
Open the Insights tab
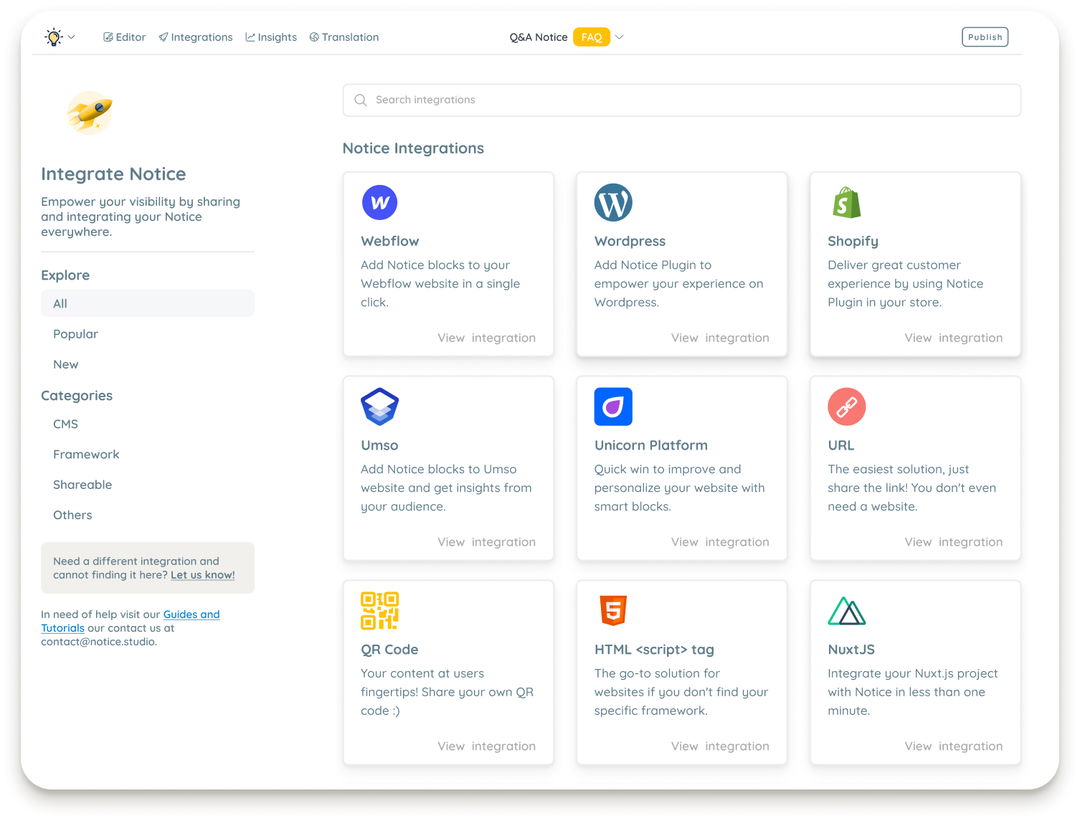click(x=271, y=37)
